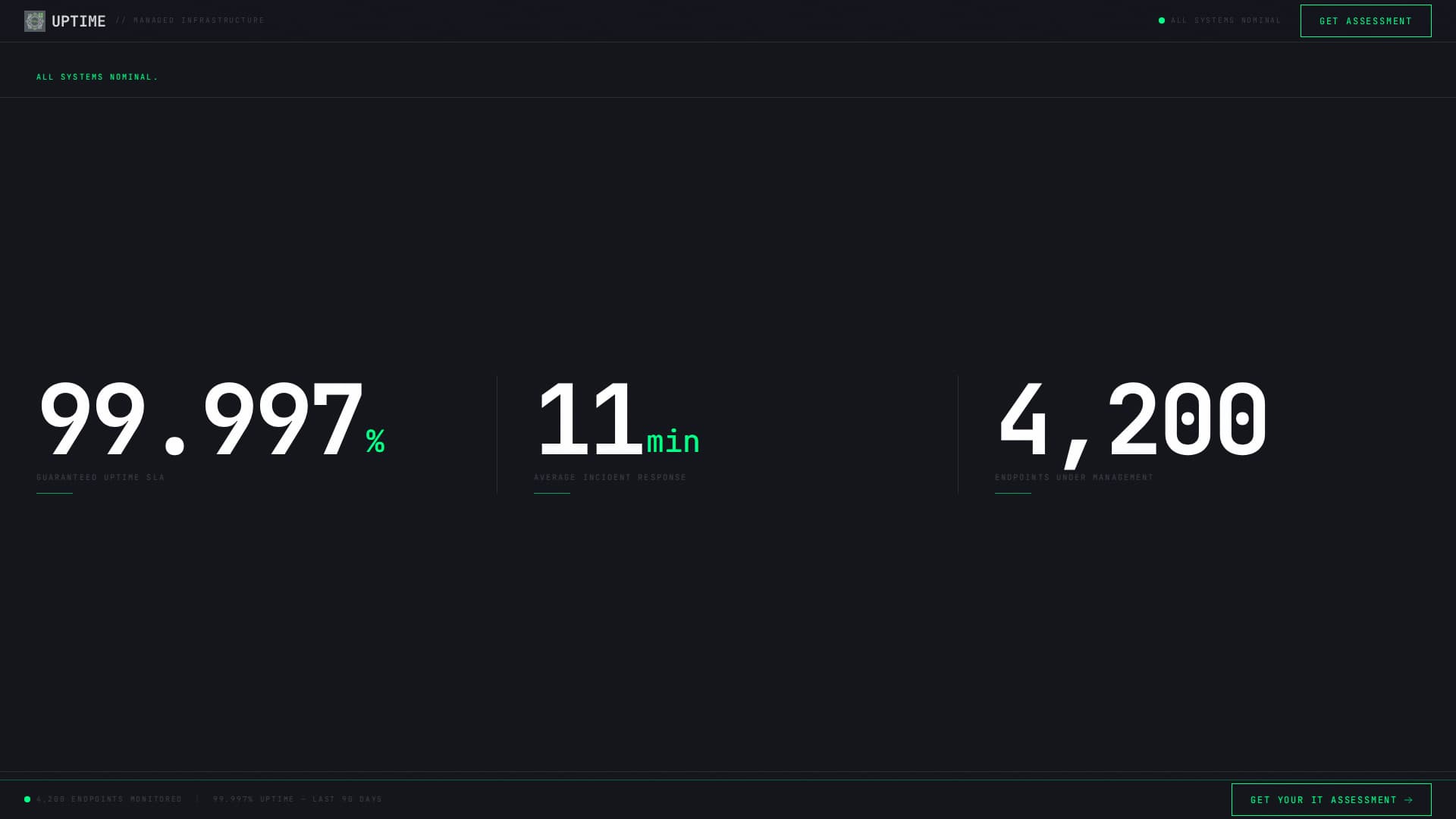Click the Get Assessment header button
1456x819 pixels.
[1366, 21]
